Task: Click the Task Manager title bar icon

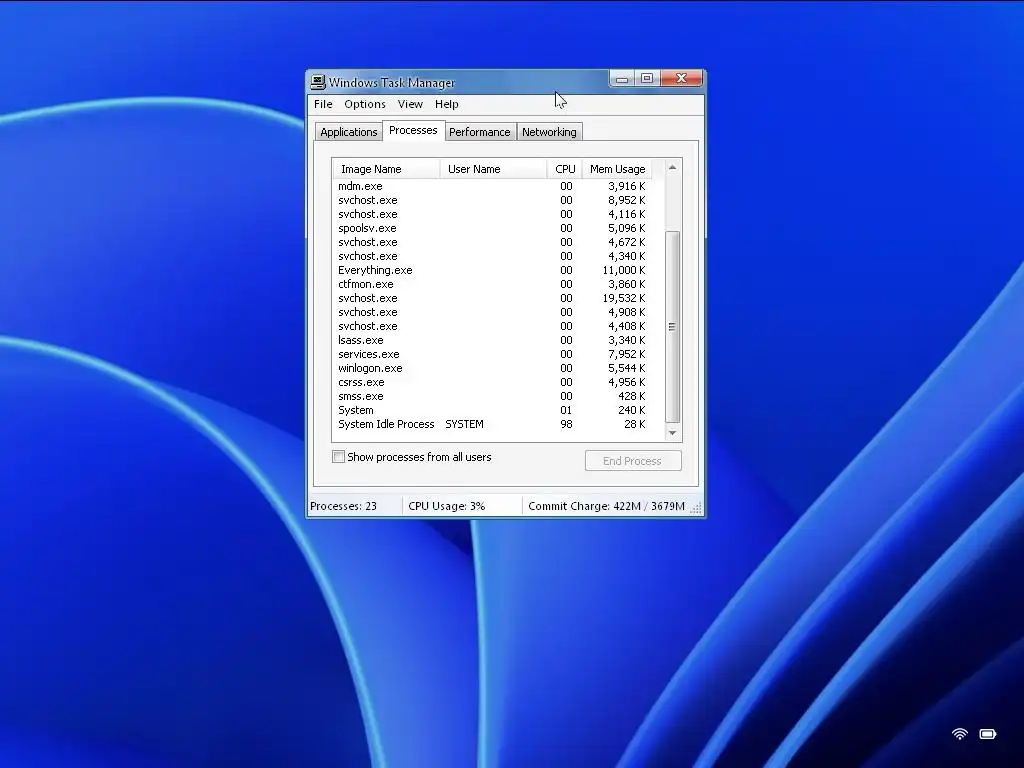Action: (318, 82)
